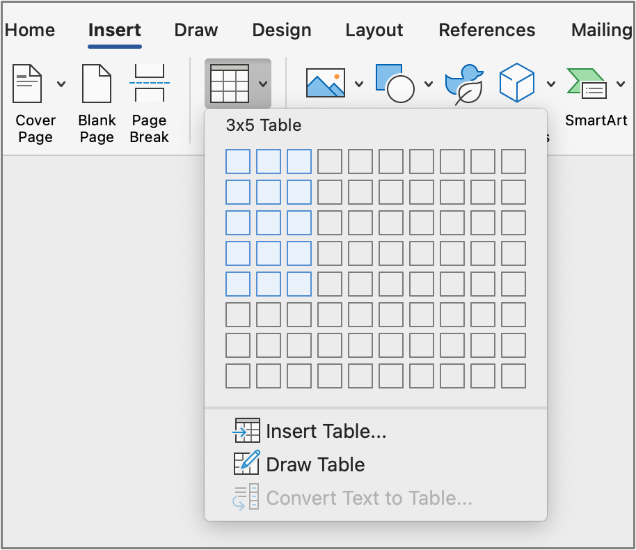
Task: Click the SmartArt icon
Action: [x=587, y=84]
